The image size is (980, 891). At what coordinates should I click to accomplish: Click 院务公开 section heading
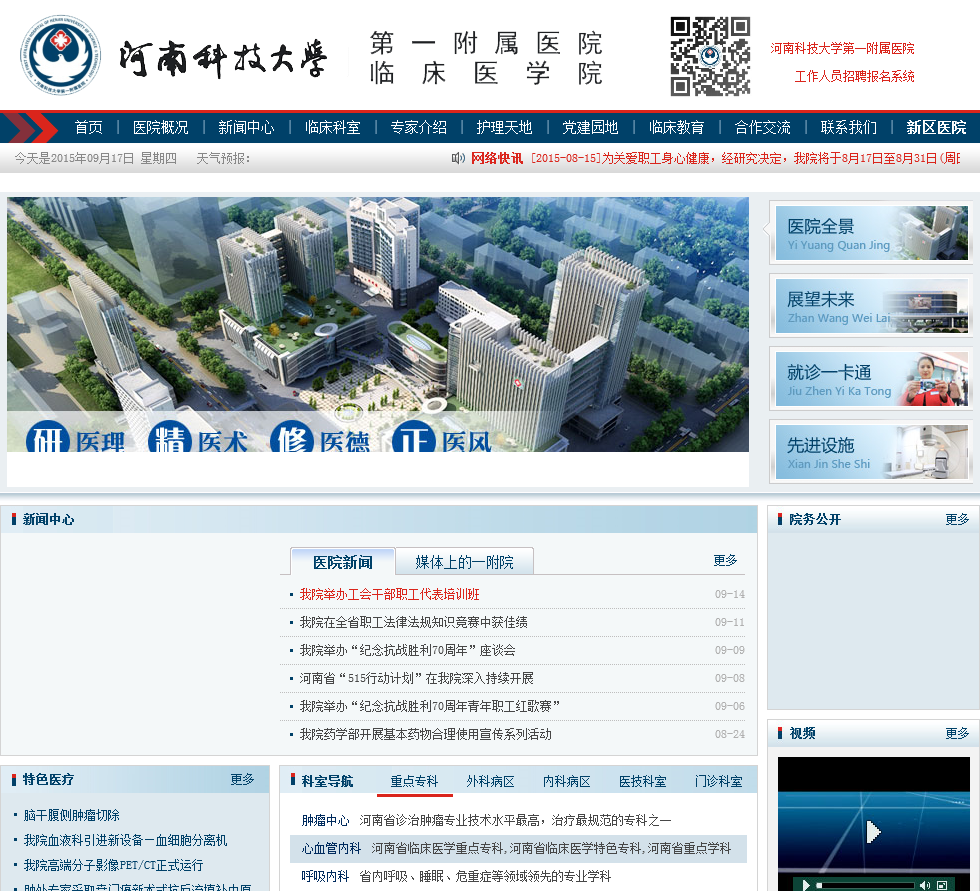click(x=815, y=519)
